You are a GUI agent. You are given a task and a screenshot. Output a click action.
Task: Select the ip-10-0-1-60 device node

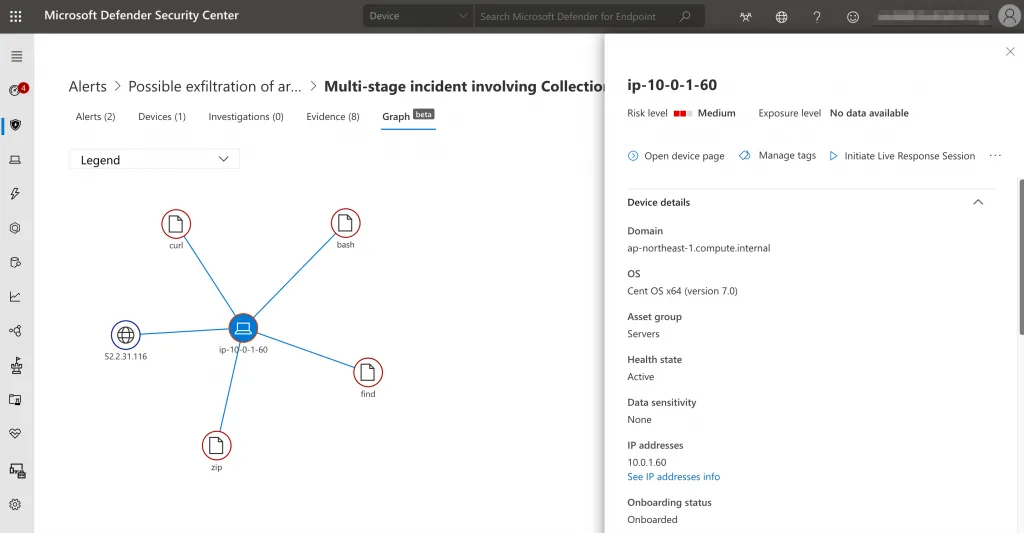coord(243,327)
